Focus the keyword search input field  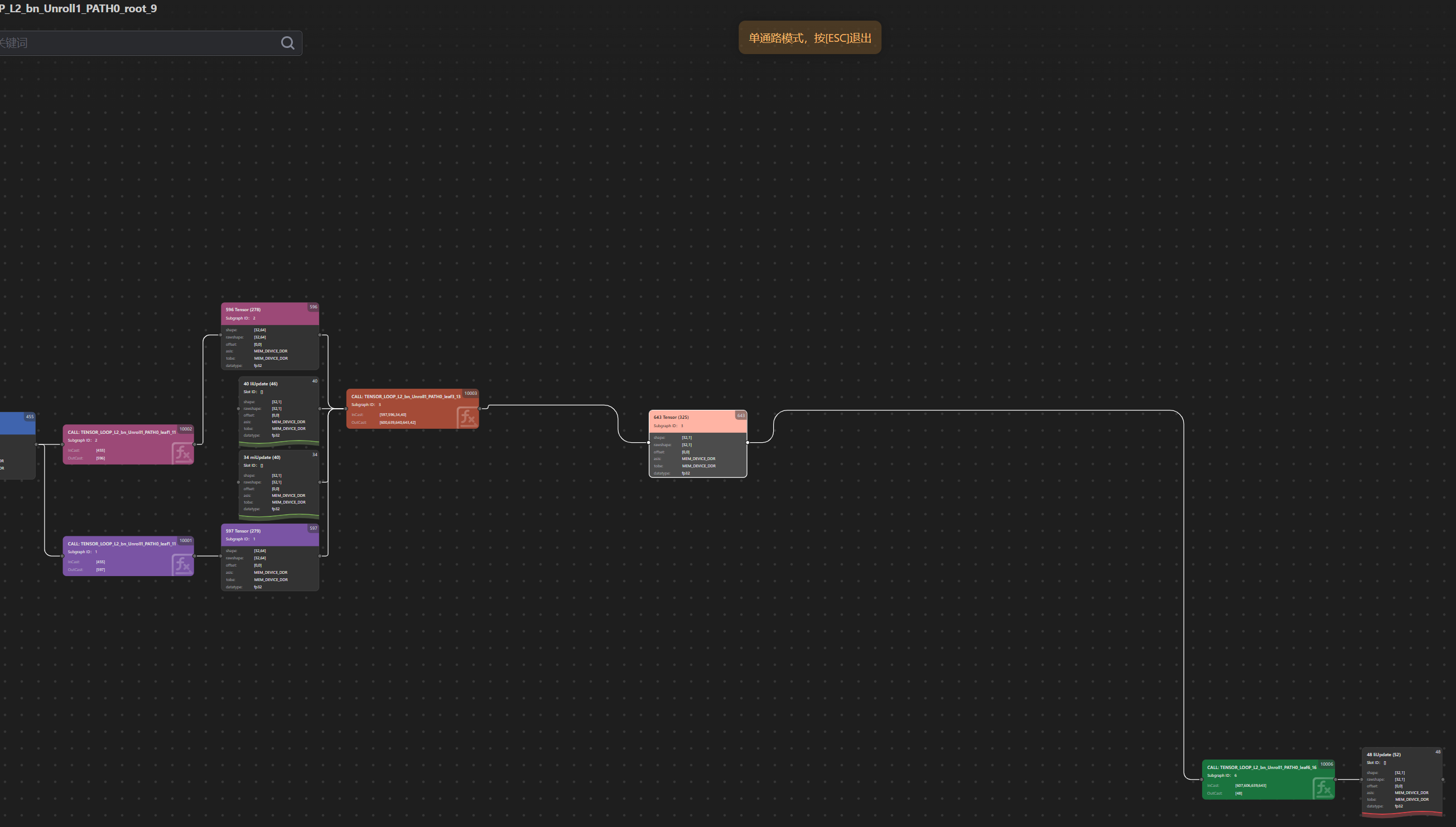point(142,43)
